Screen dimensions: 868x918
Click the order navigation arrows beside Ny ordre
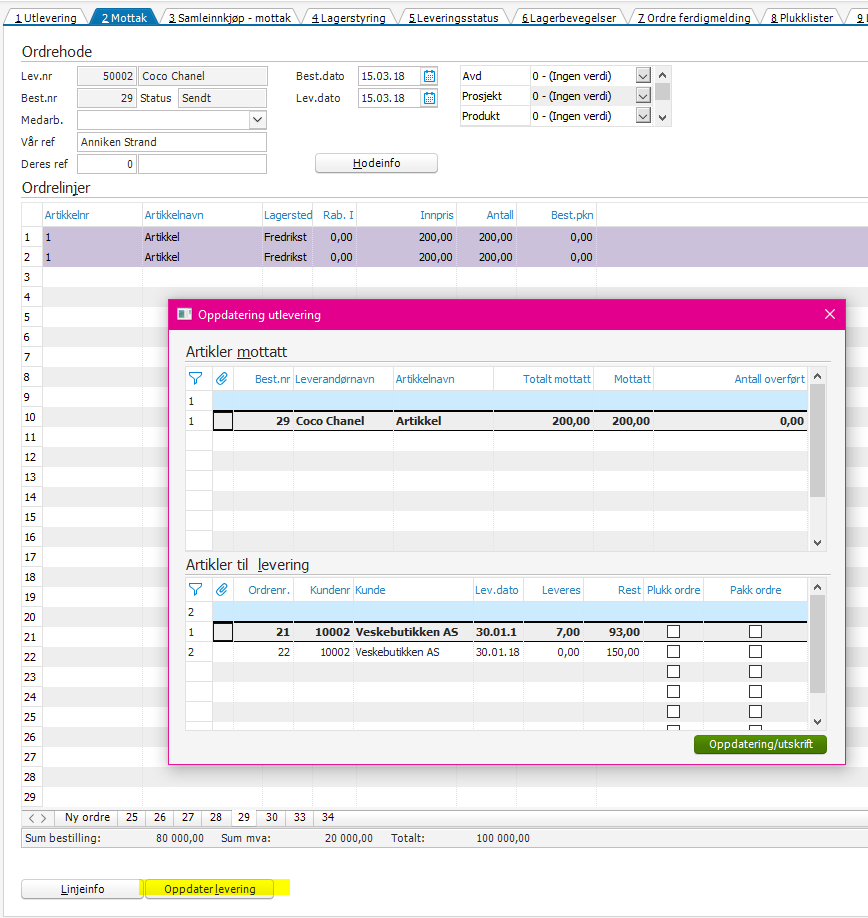(37, 817)
